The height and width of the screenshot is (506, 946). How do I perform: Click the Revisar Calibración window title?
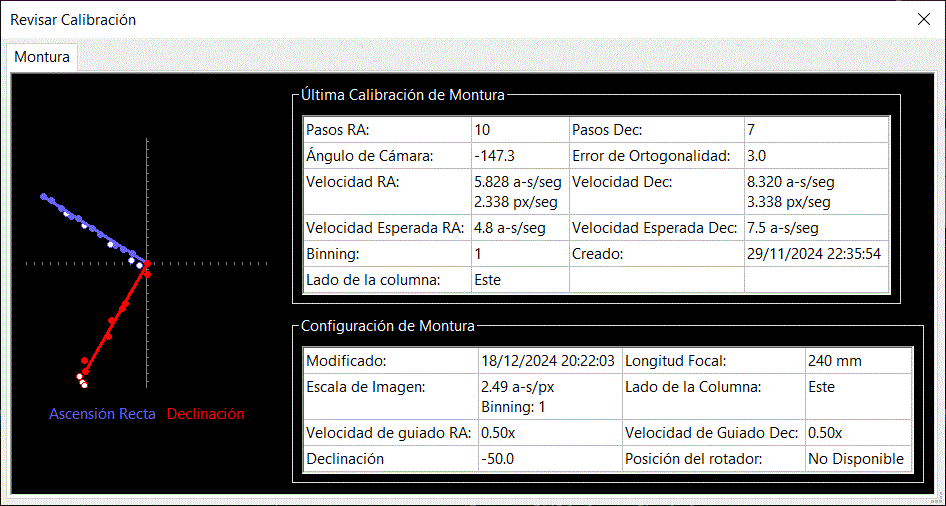coord(73,20)
